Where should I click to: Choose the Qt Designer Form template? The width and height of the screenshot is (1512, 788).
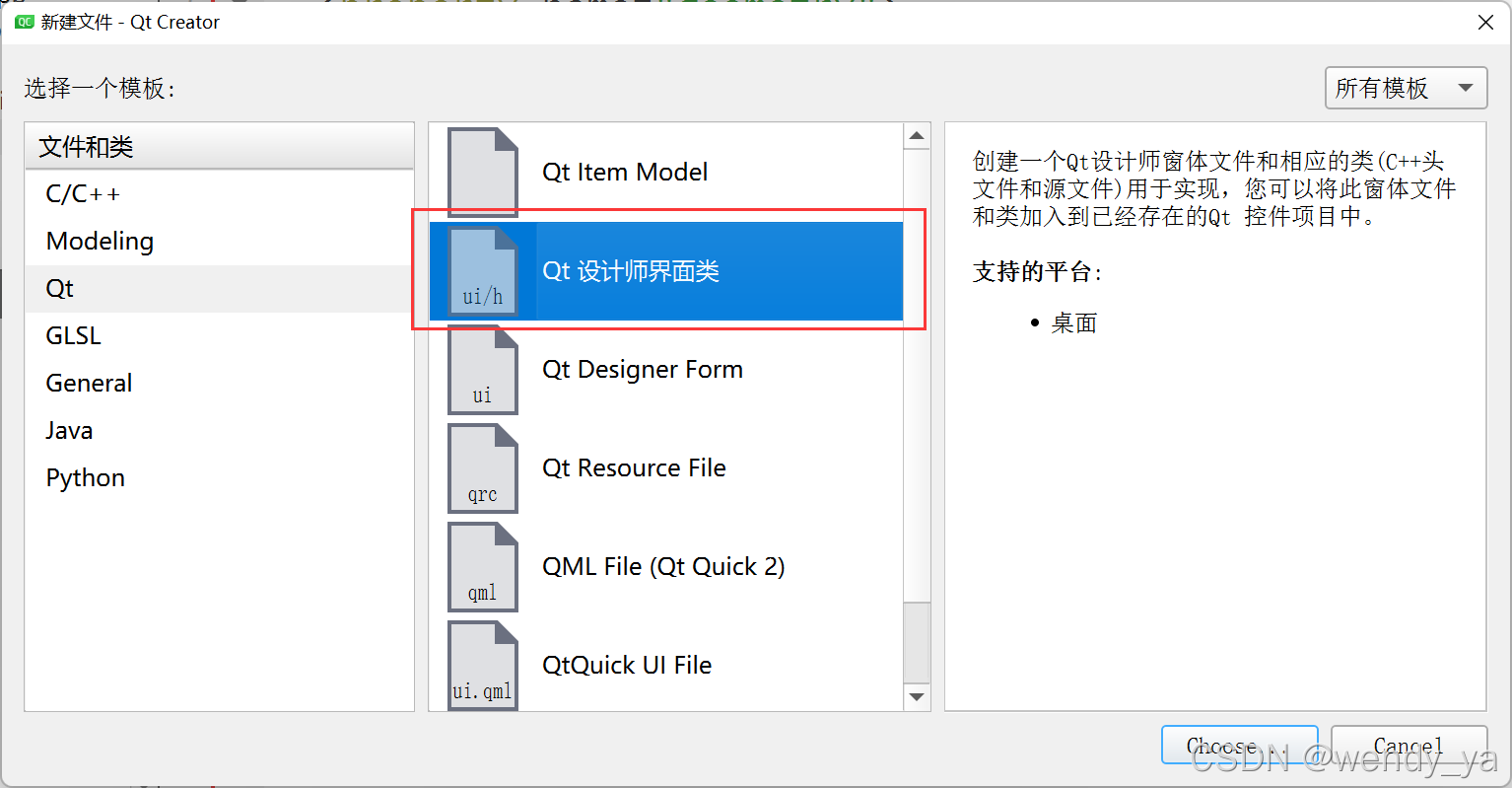pos(666,370)
